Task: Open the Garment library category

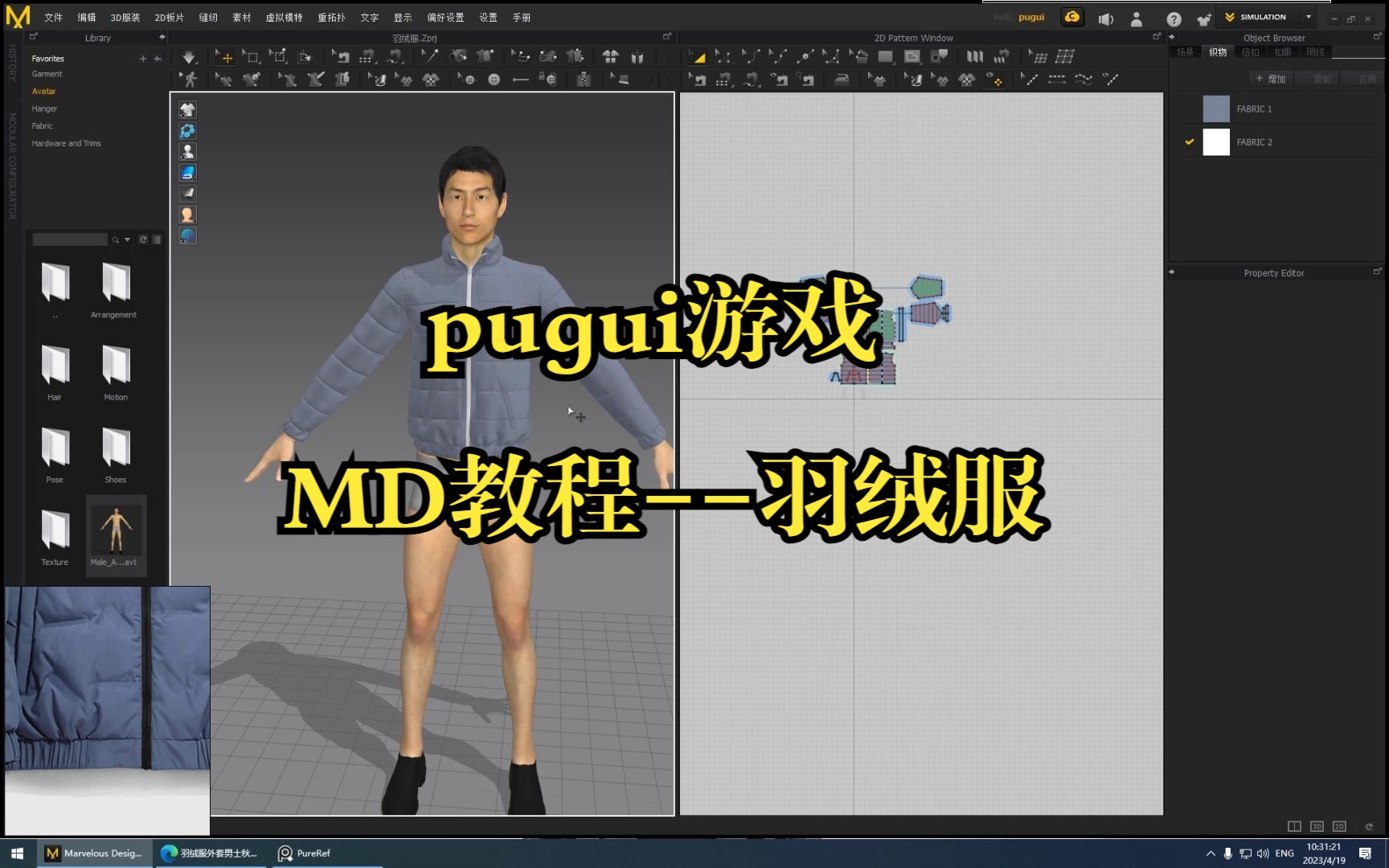Action: click(47, 74)
